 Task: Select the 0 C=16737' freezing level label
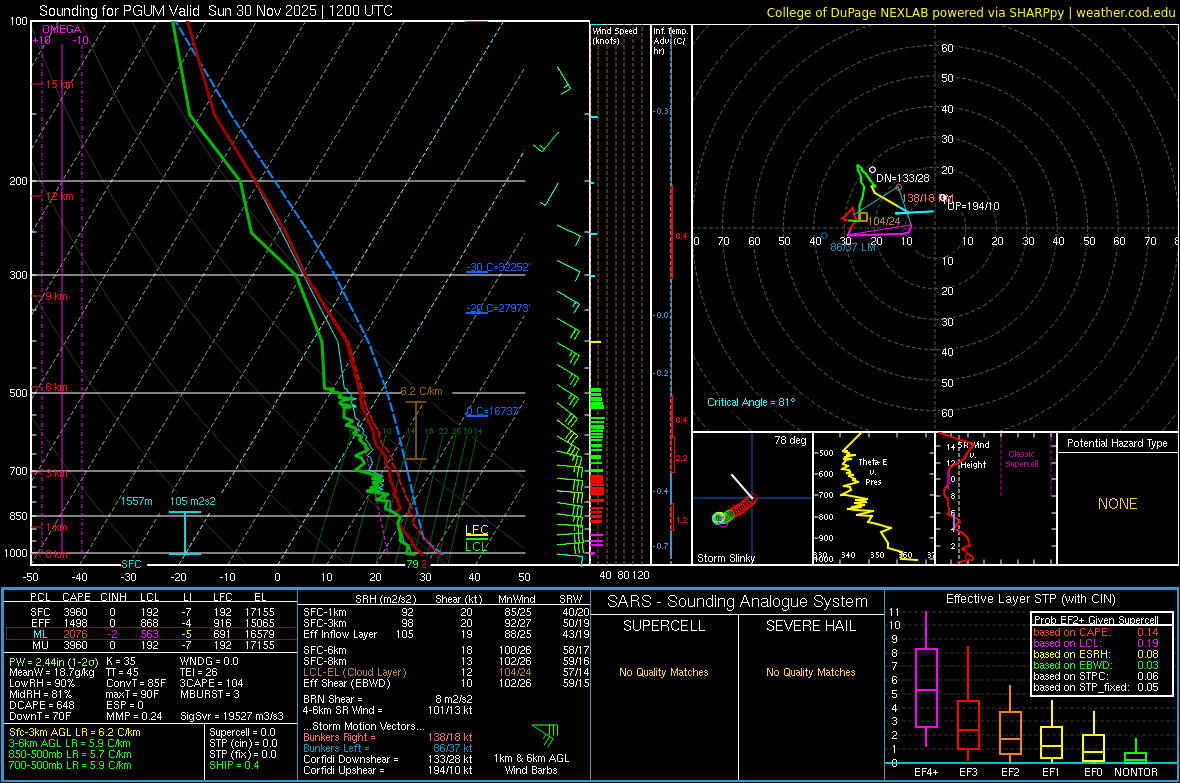point(493,411)
